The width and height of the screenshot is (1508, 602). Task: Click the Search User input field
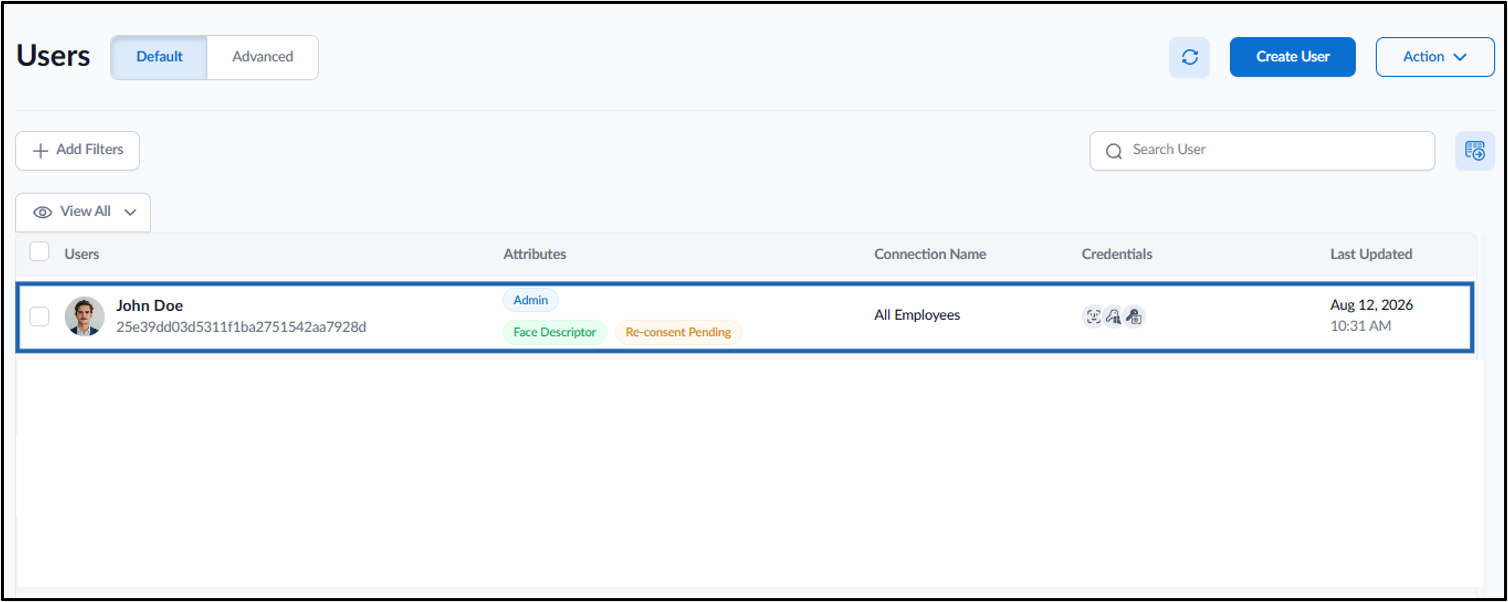point(1262,150)
